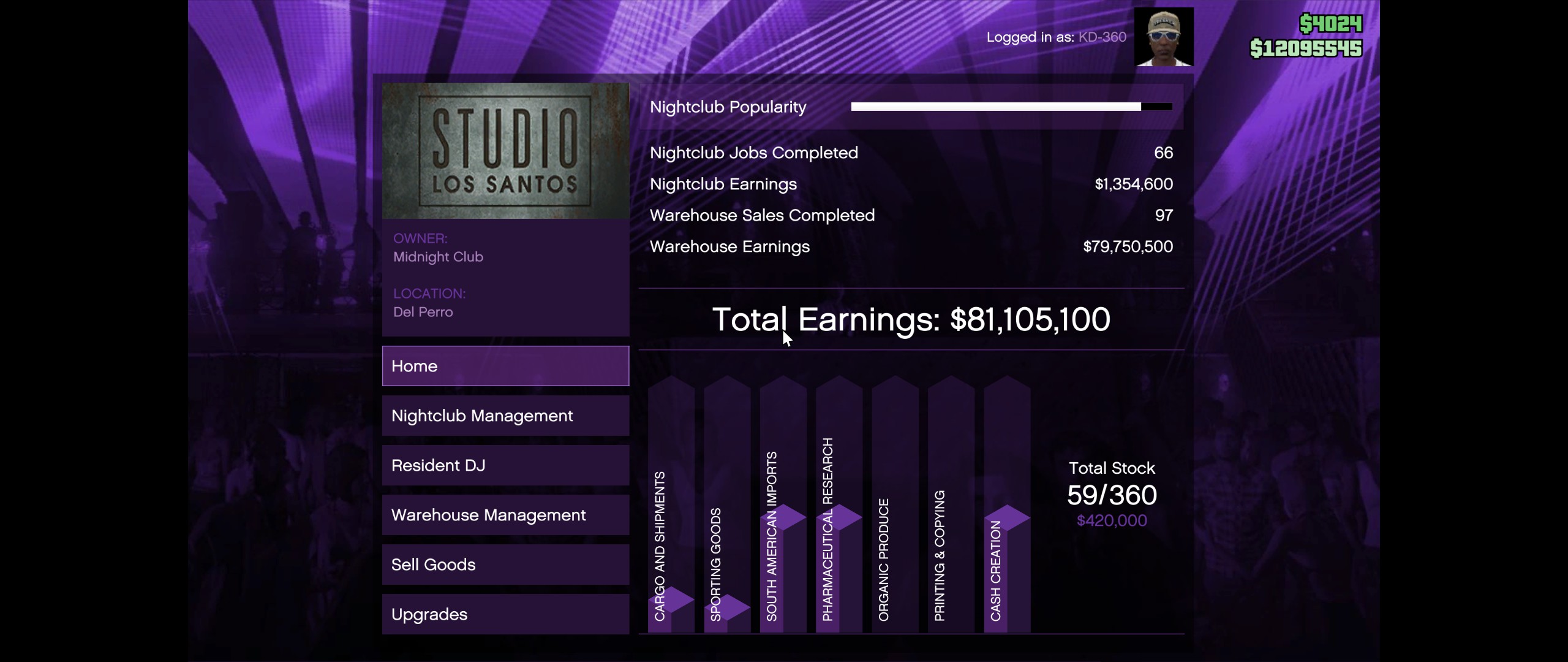Open the Home menu item
1568x662 pixels.
(x=505, y=366)
